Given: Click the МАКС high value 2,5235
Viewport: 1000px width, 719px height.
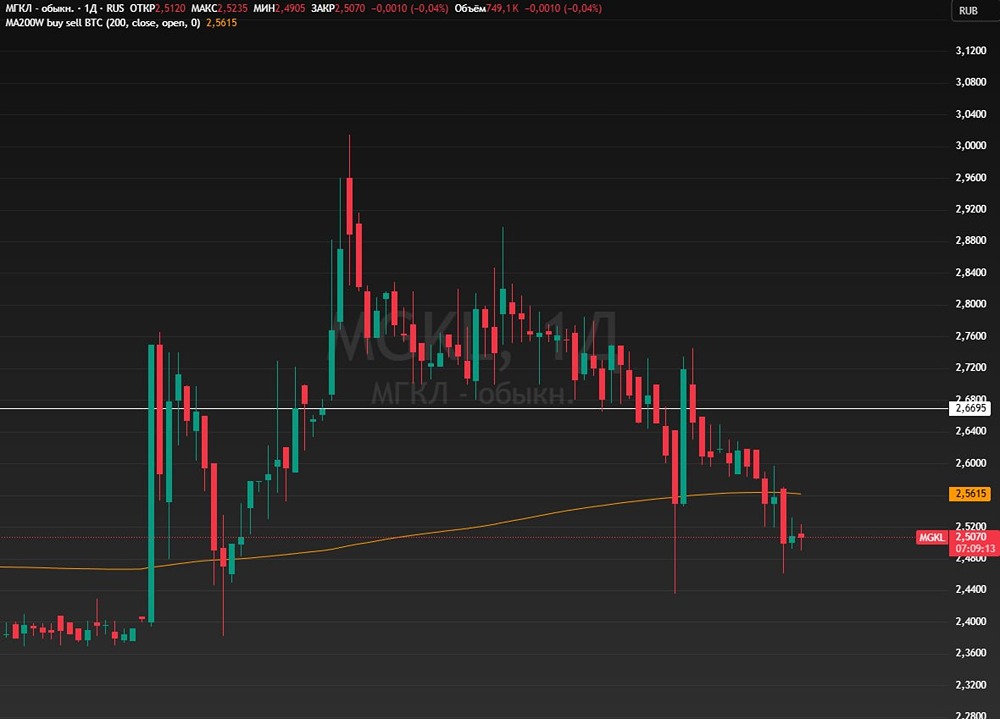Looking at the screenshot, I should tap(232, 8).
